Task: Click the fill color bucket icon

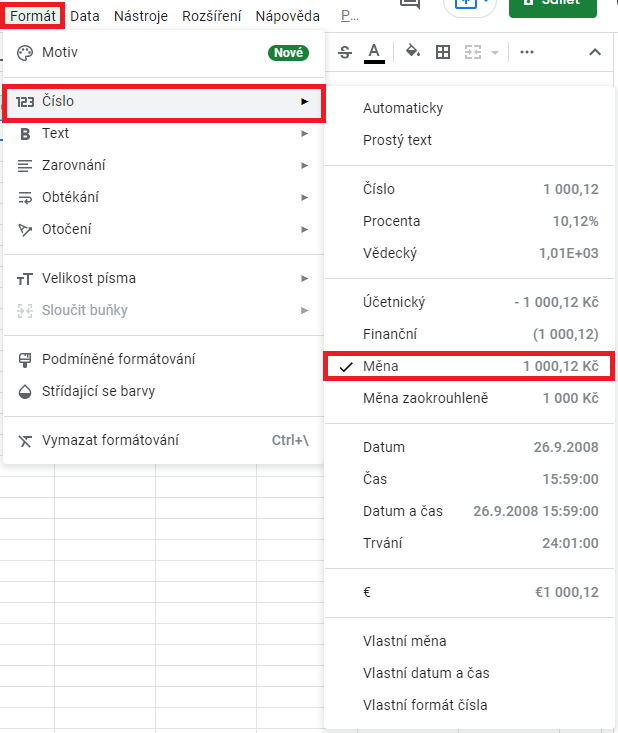Action: pos(412,52)
